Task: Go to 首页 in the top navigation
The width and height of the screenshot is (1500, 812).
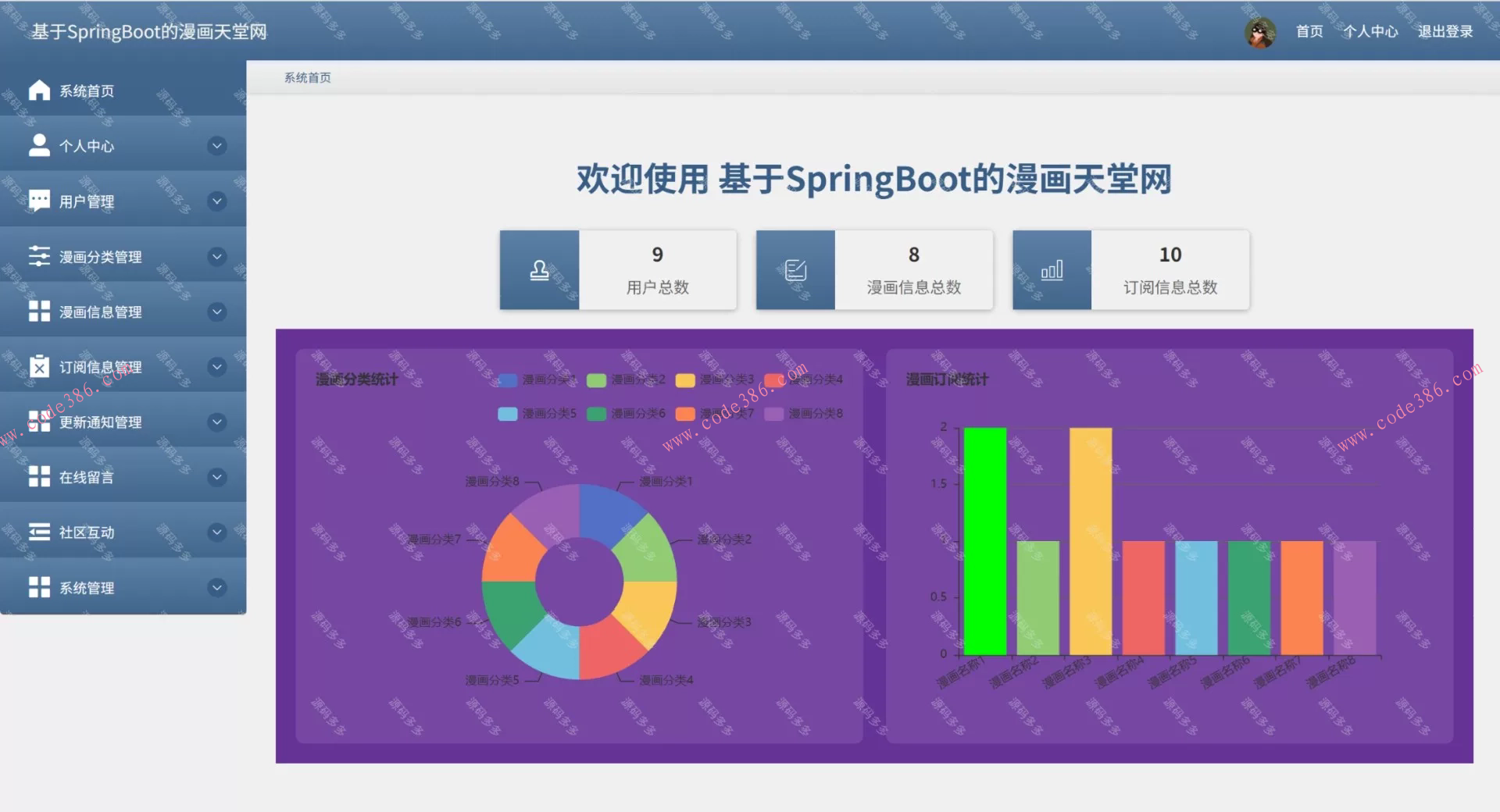Action: click(x=1309, y=31)
